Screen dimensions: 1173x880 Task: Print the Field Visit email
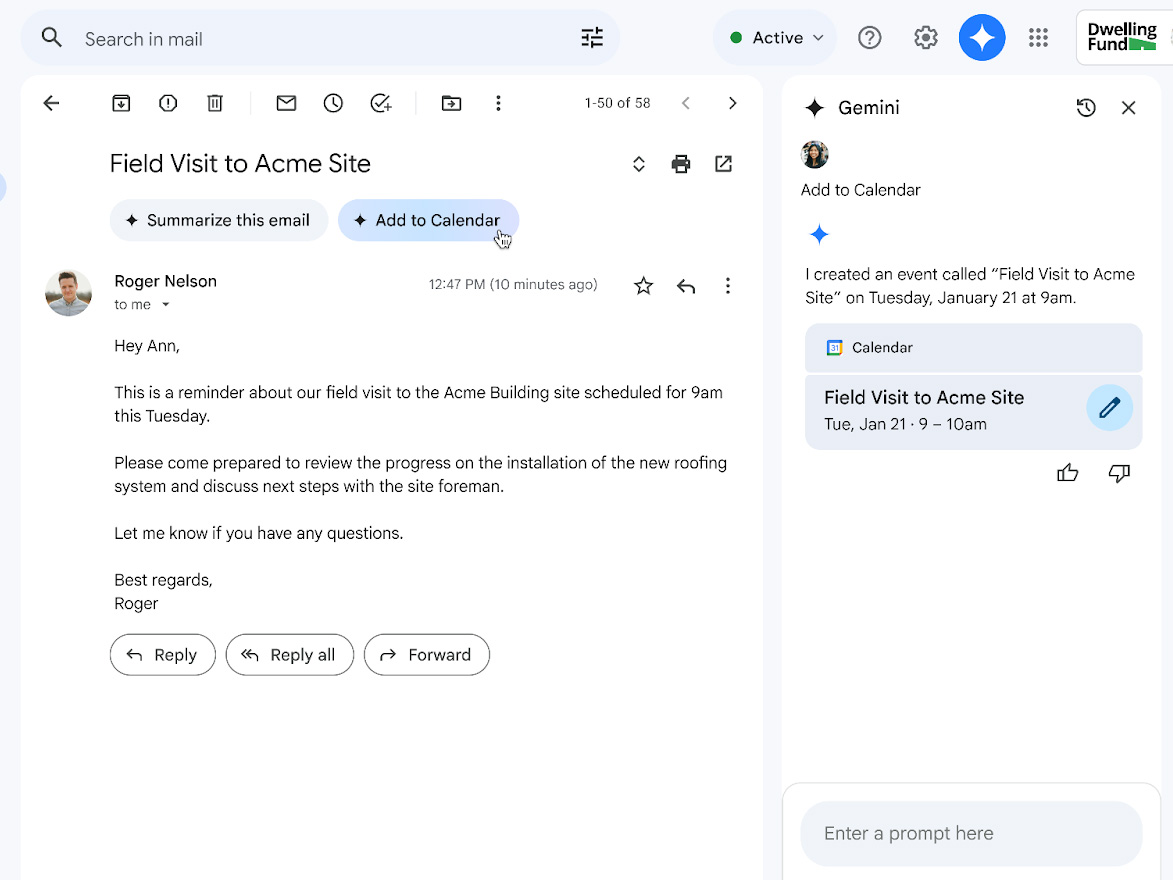(x=681, y=164)
